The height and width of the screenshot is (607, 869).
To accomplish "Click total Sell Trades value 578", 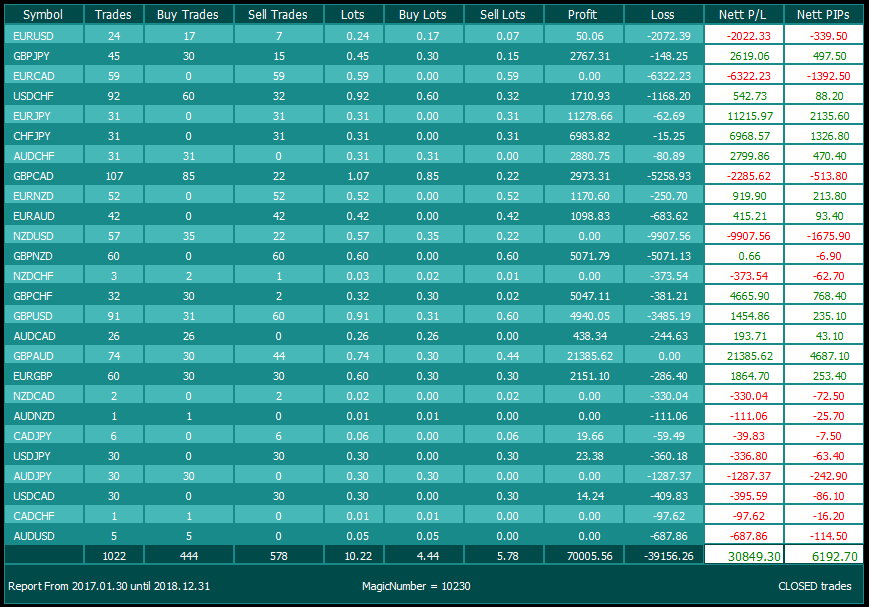I will tap(278, 556).
